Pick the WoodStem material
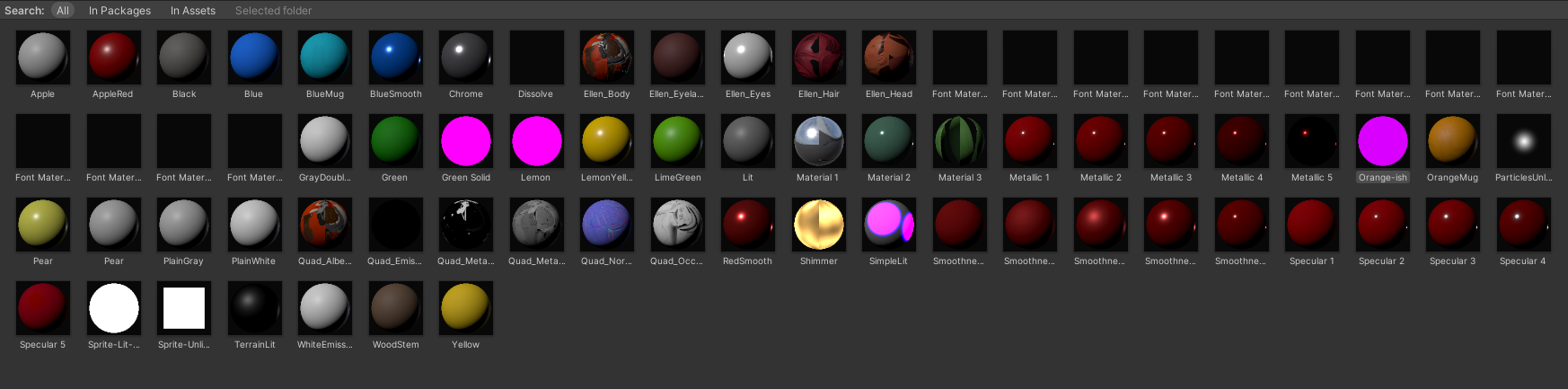 point(395,308)
